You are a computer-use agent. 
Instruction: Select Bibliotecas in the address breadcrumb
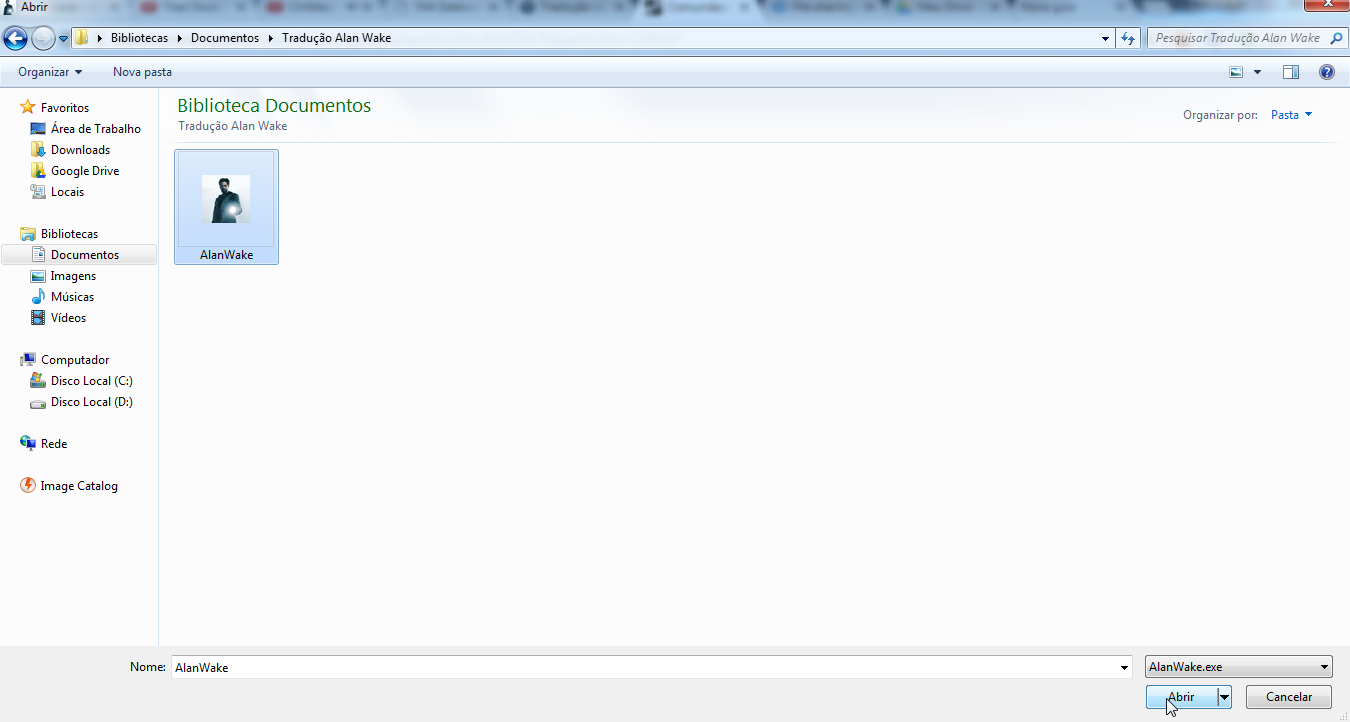click(139, 38)
